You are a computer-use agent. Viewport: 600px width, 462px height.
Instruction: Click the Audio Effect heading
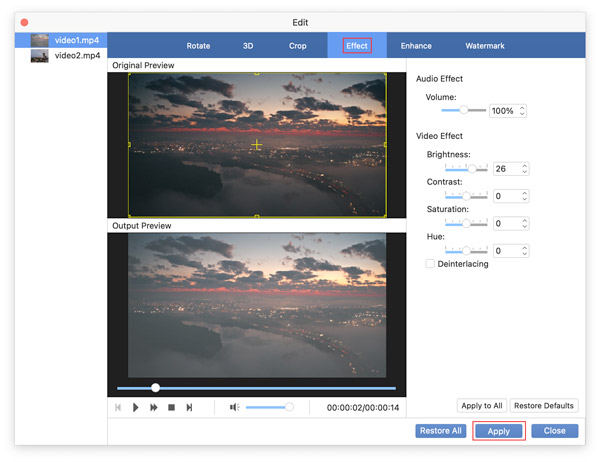tap(439, 78)
